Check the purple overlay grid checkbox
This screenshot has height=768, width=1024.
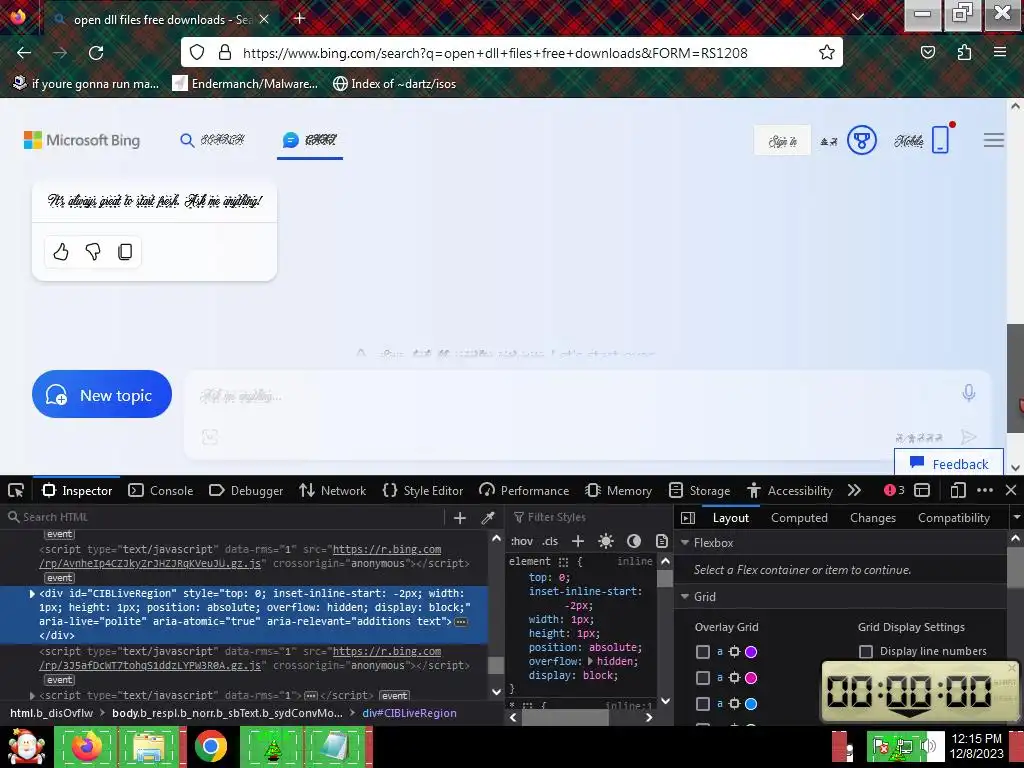[x=703, y=652]
